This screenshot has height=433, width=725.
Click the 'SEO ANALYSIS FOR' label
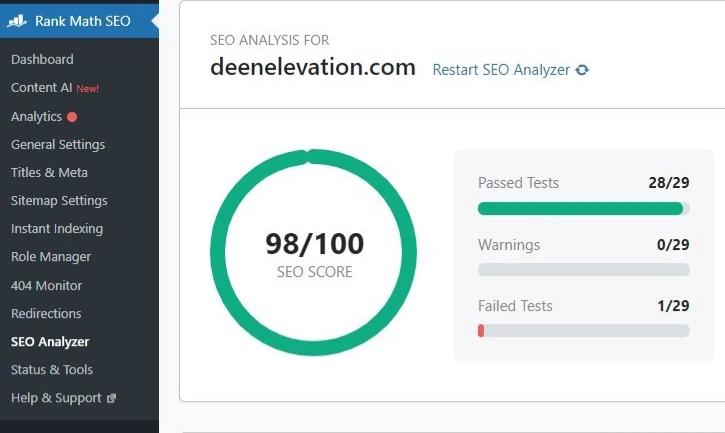[x=270, y=40]
